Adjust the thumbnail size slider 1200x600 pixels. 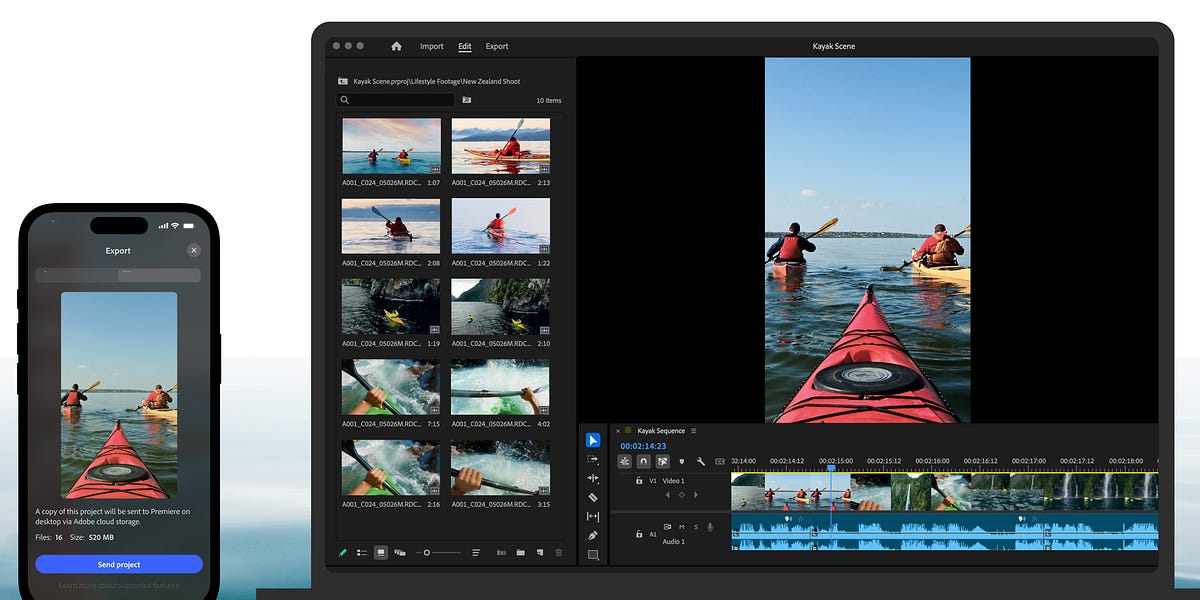[x=427, y=552]
